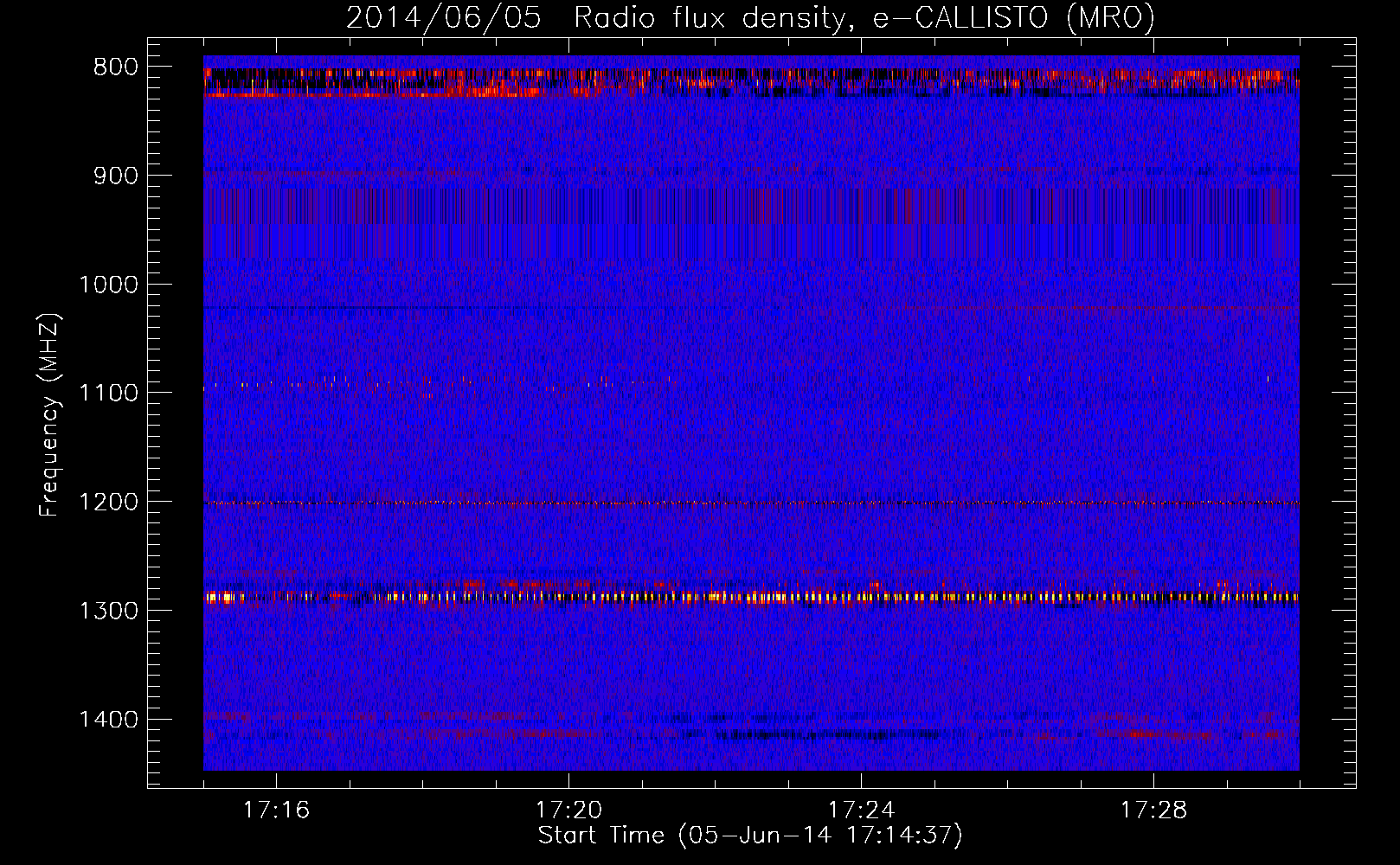Click the 17:16 time axis label
Viewport: 1400px width, 865px height.
click(x=276, y=811)
